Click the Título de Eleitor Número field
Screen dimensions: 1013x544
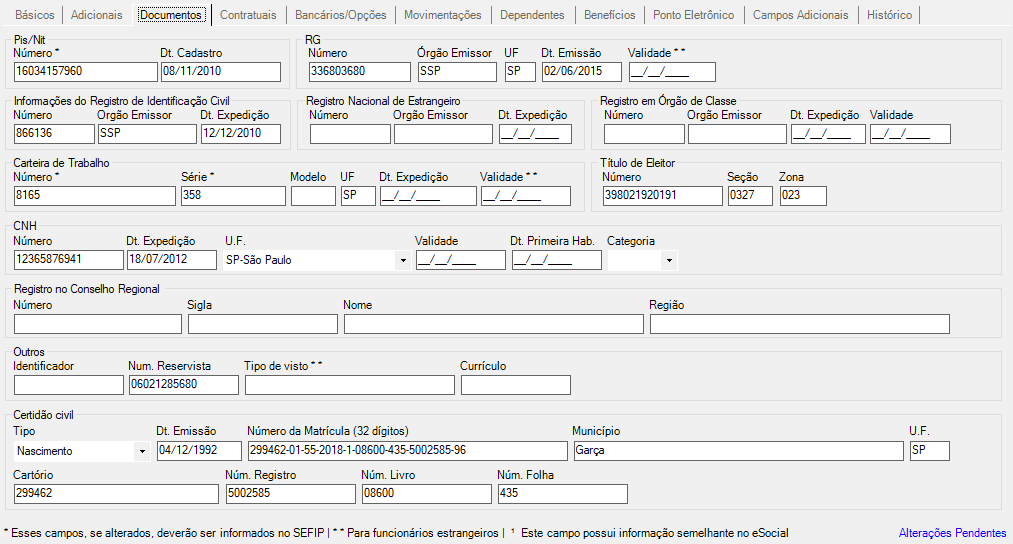point(663,196)
